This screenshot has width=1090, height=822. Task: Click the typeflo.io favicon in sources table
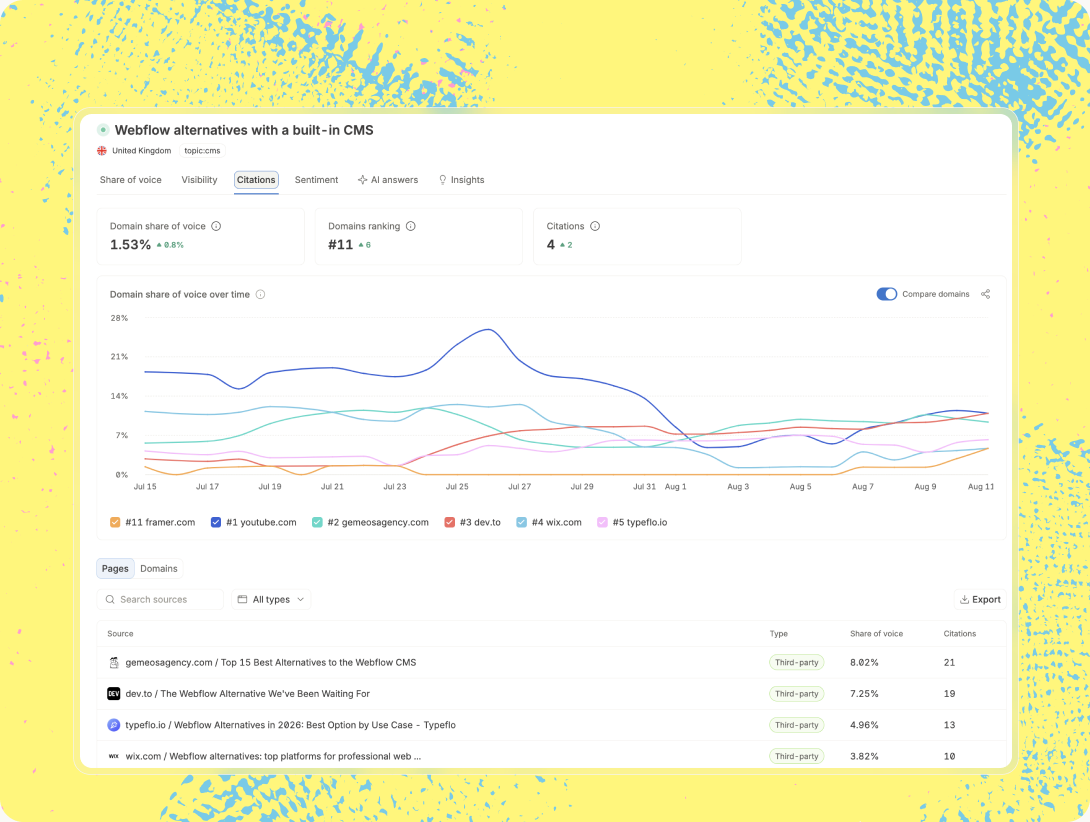(x=114, y=725)
